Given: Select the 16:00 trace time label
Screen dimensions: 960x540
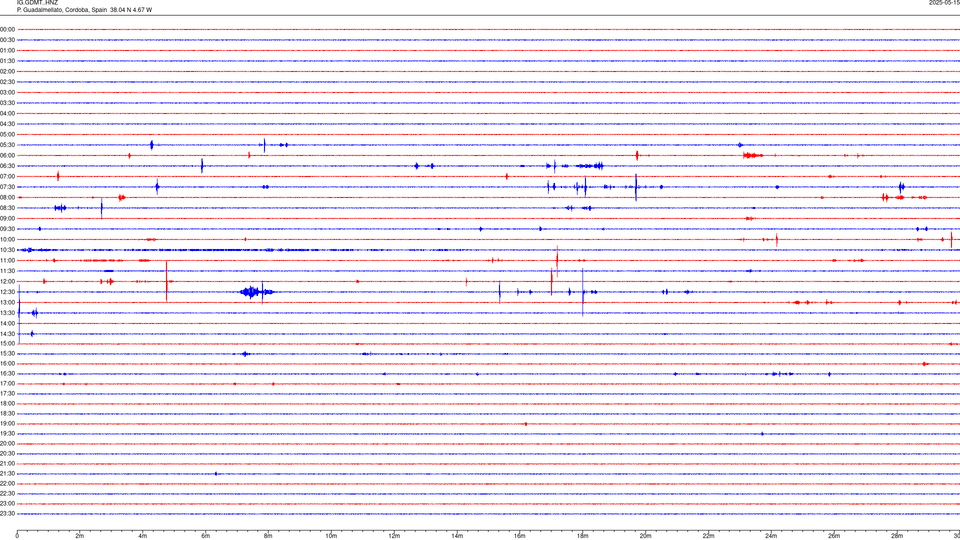Looking at the screenshot, I should click(7, 364).
